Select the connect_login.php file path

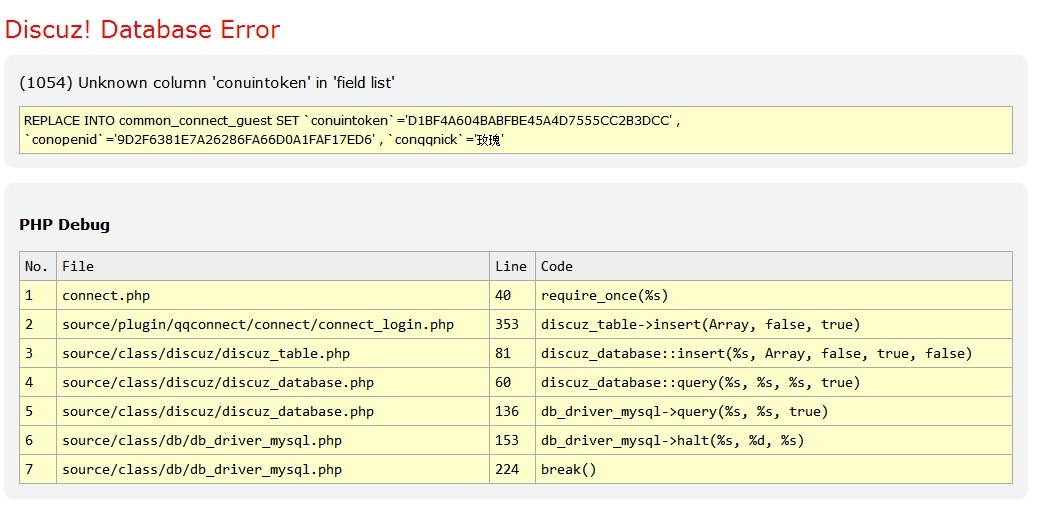point(258,324)
